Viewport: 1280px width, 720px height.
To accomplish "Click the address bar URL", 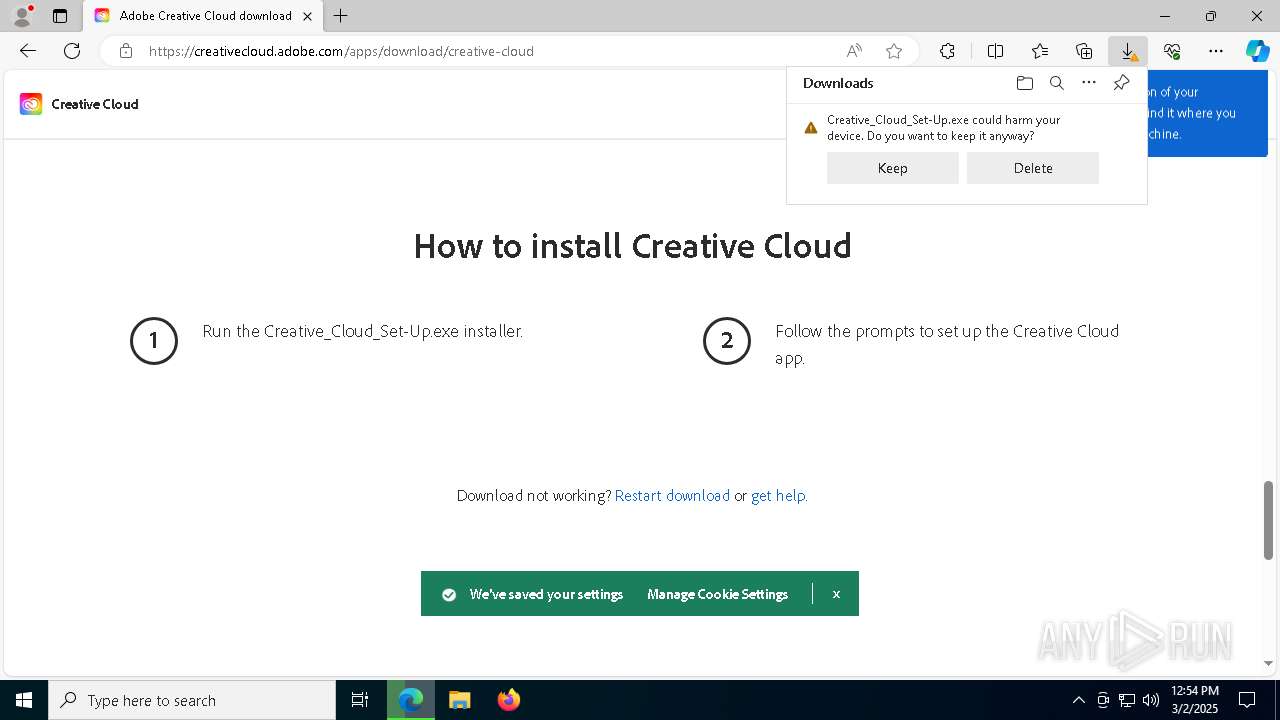I will tap(341, 51).
